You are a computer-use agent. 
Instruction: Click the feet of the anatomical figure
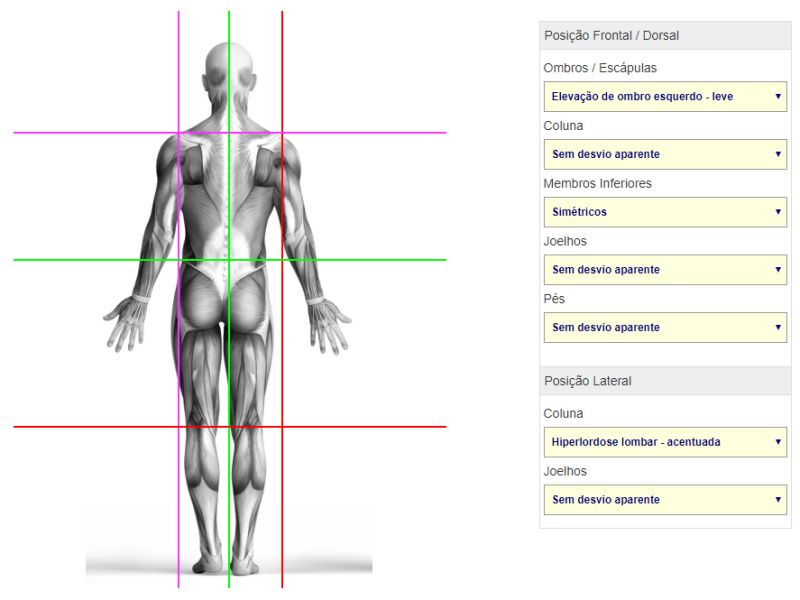tap(230, 560)
